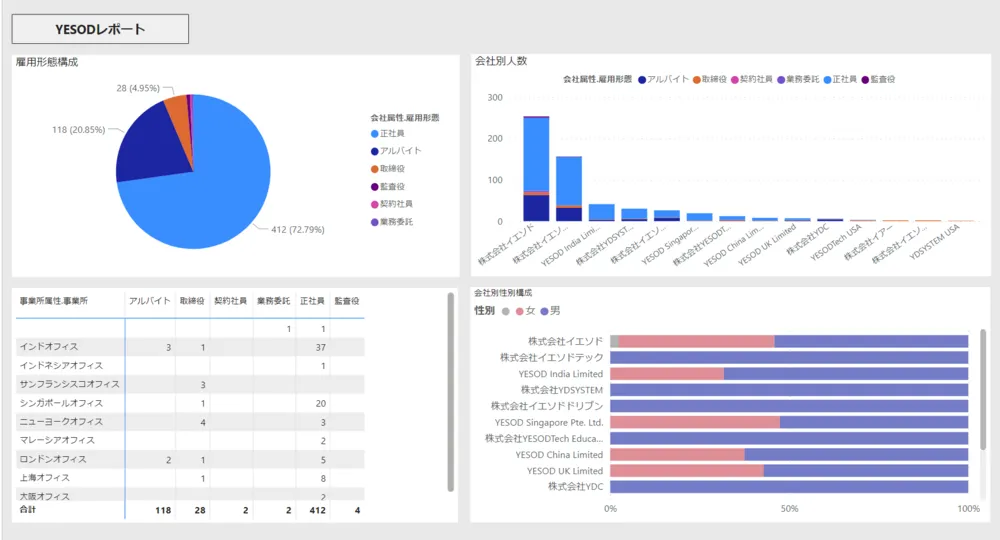Screen dimensions: 1000x540
Task: Click the 合計 total row label
Action: pos(27,509)
